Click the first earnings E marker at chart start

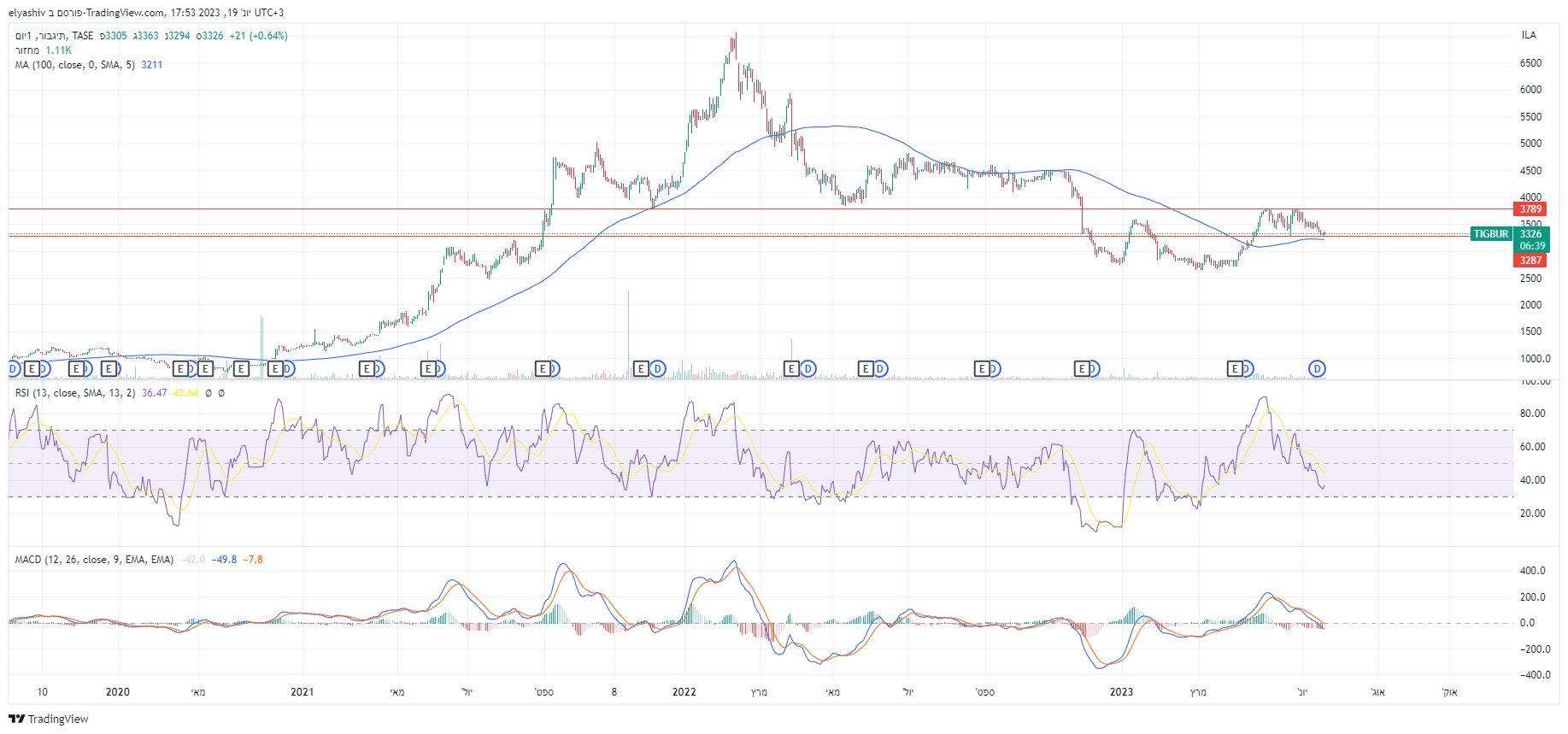pyautogui.click(x=32, y=368)
